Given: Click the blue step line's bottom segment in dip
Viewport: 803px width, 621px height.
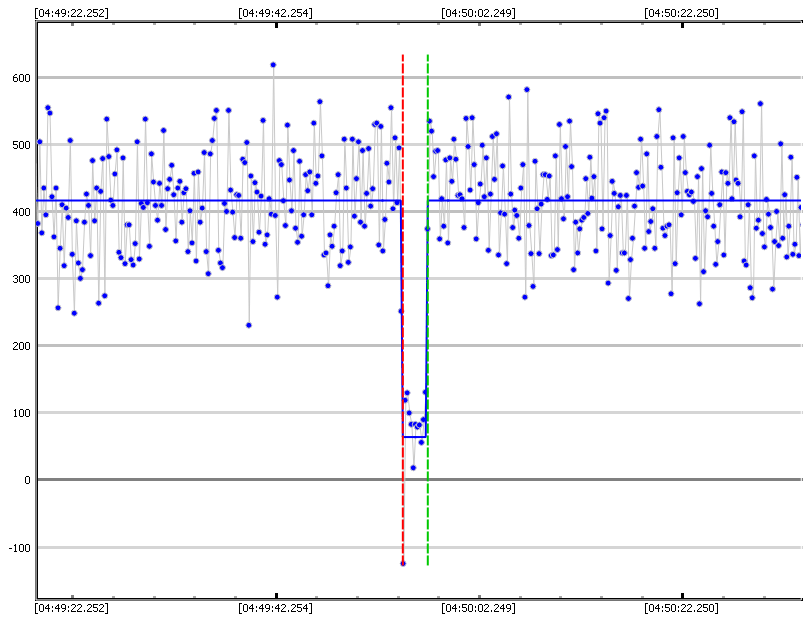Looking at the screenshot, I should click(414, 437).
